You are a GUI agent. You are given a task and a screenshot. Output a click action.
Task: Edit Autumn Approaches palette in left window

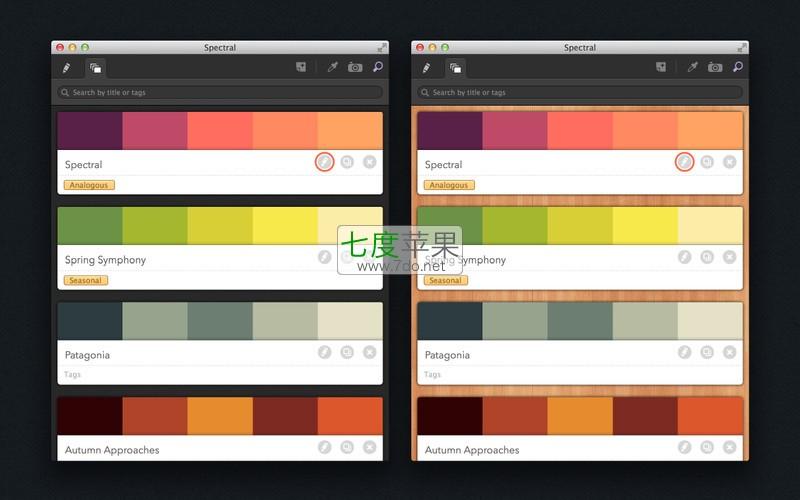[324, 447]
